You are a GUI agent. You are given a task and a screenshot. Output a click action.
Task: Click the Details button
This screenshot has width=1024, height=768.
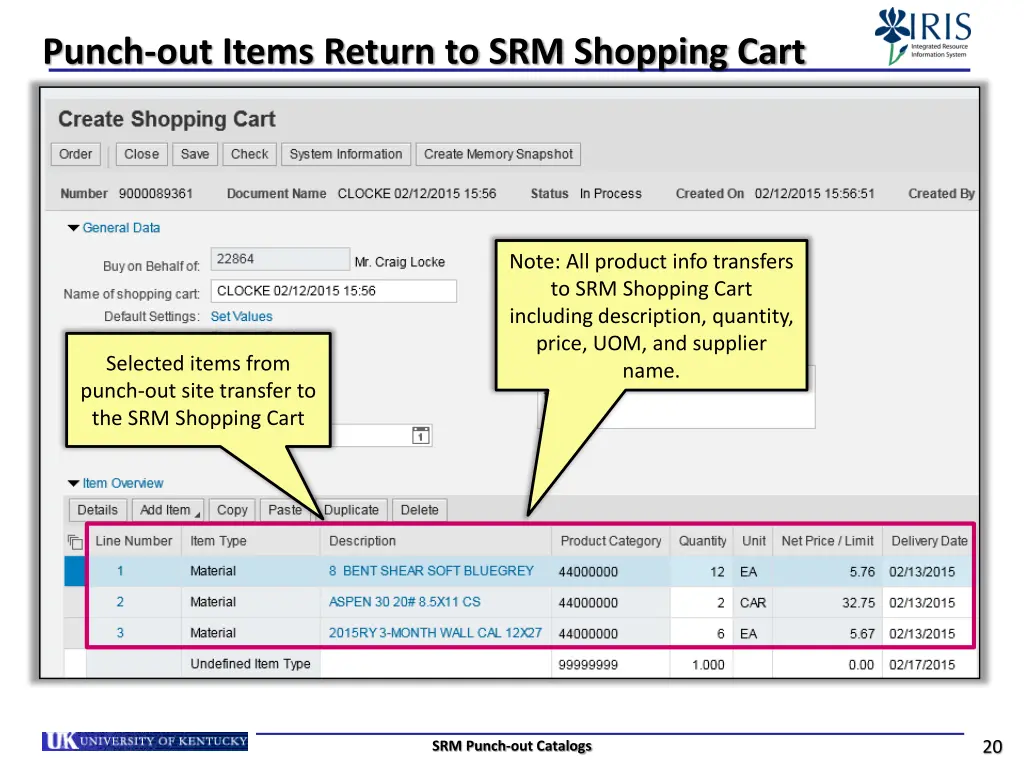pyautogui.click(x=98, y=510)
